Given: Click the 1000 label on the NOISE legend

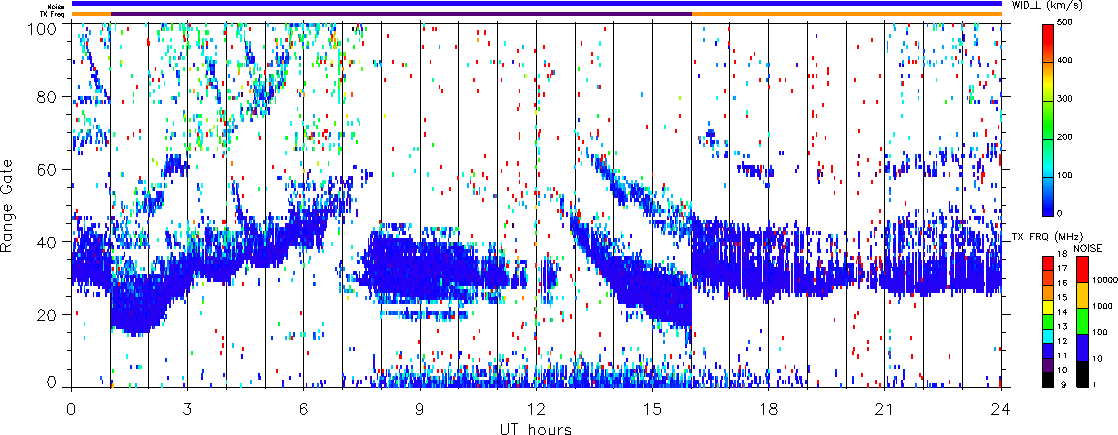Looking at the screenshot, I should pos(1102,304).
